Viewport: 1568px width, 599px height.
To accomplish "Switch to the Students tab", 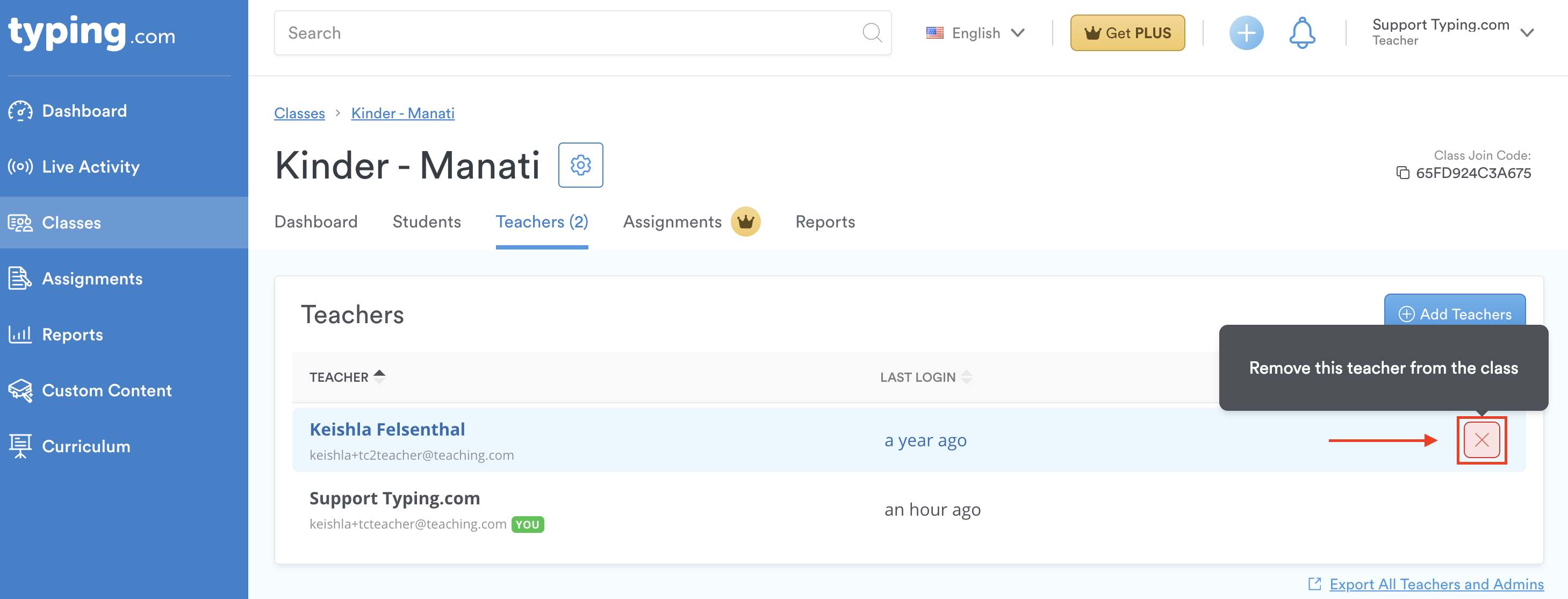I will [x=426, y=222].
